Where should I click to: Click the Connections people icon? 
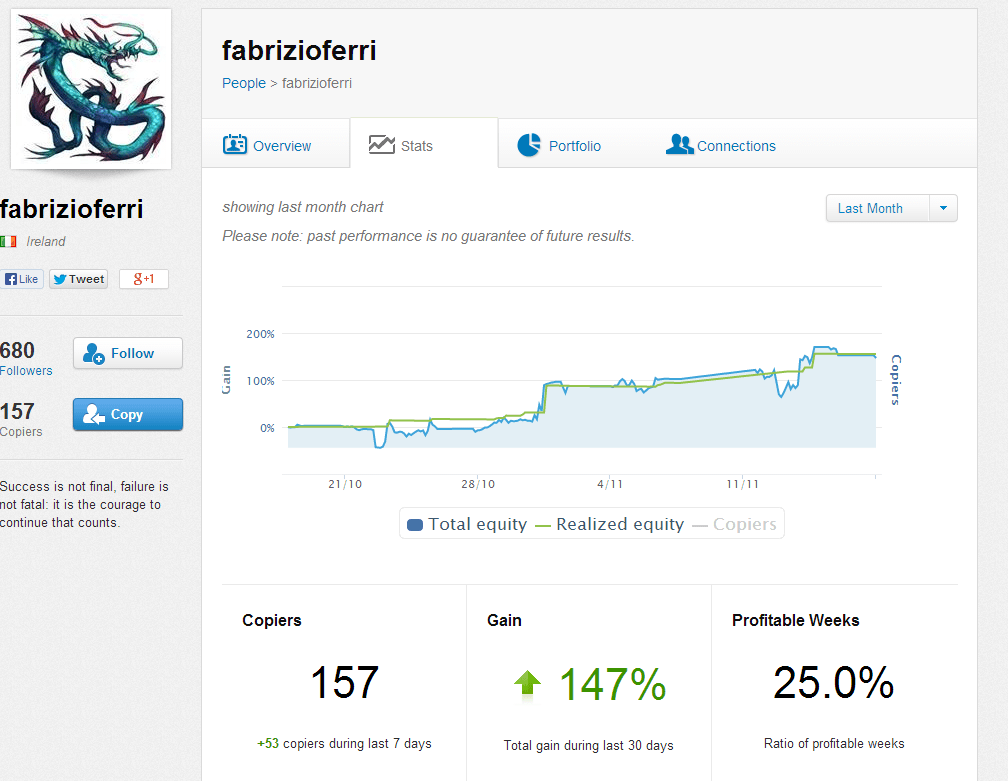point(680,145)
